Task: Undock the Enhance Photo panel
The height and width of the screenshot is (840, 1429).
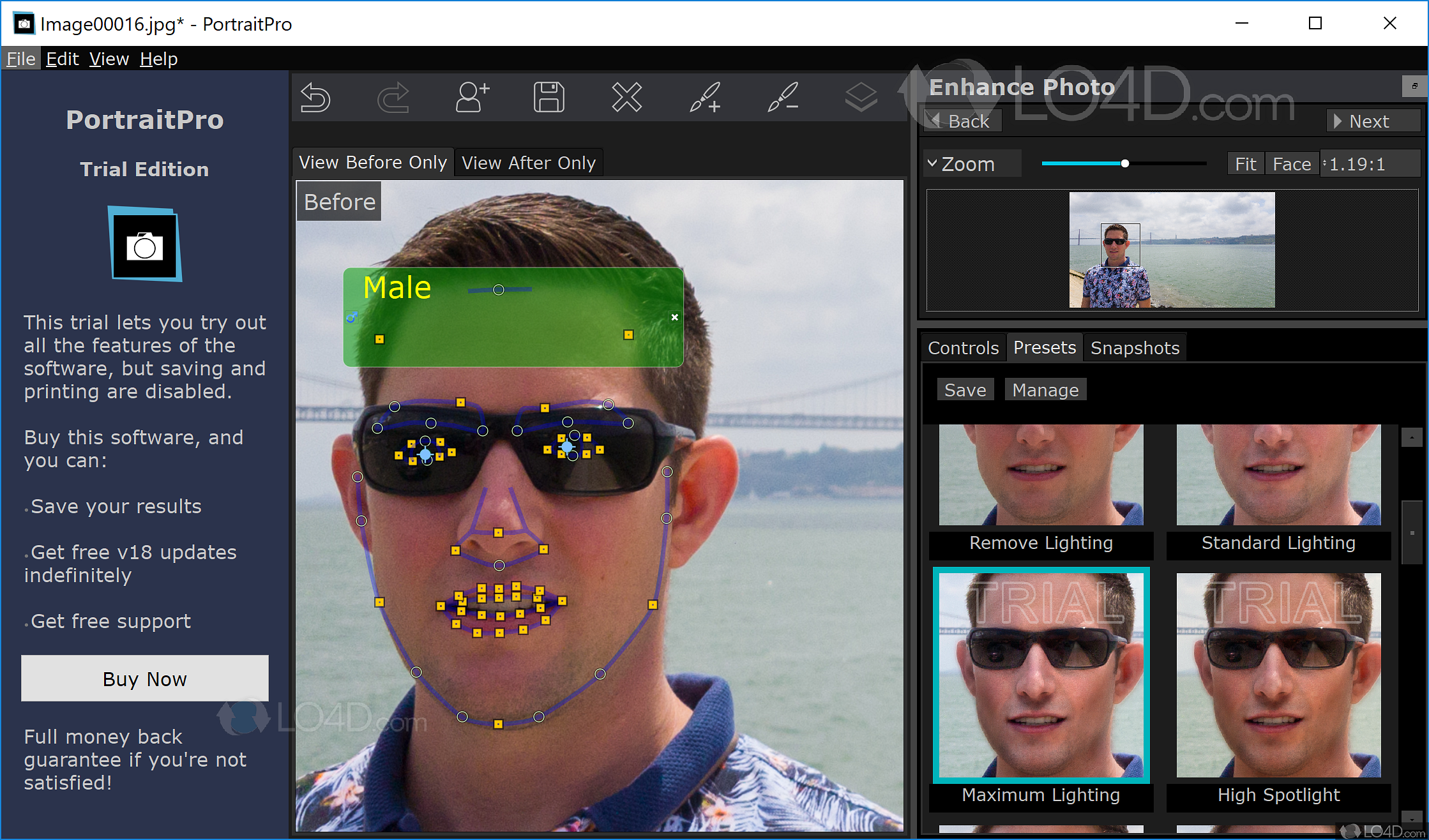Action: (x=1414, y=86)
